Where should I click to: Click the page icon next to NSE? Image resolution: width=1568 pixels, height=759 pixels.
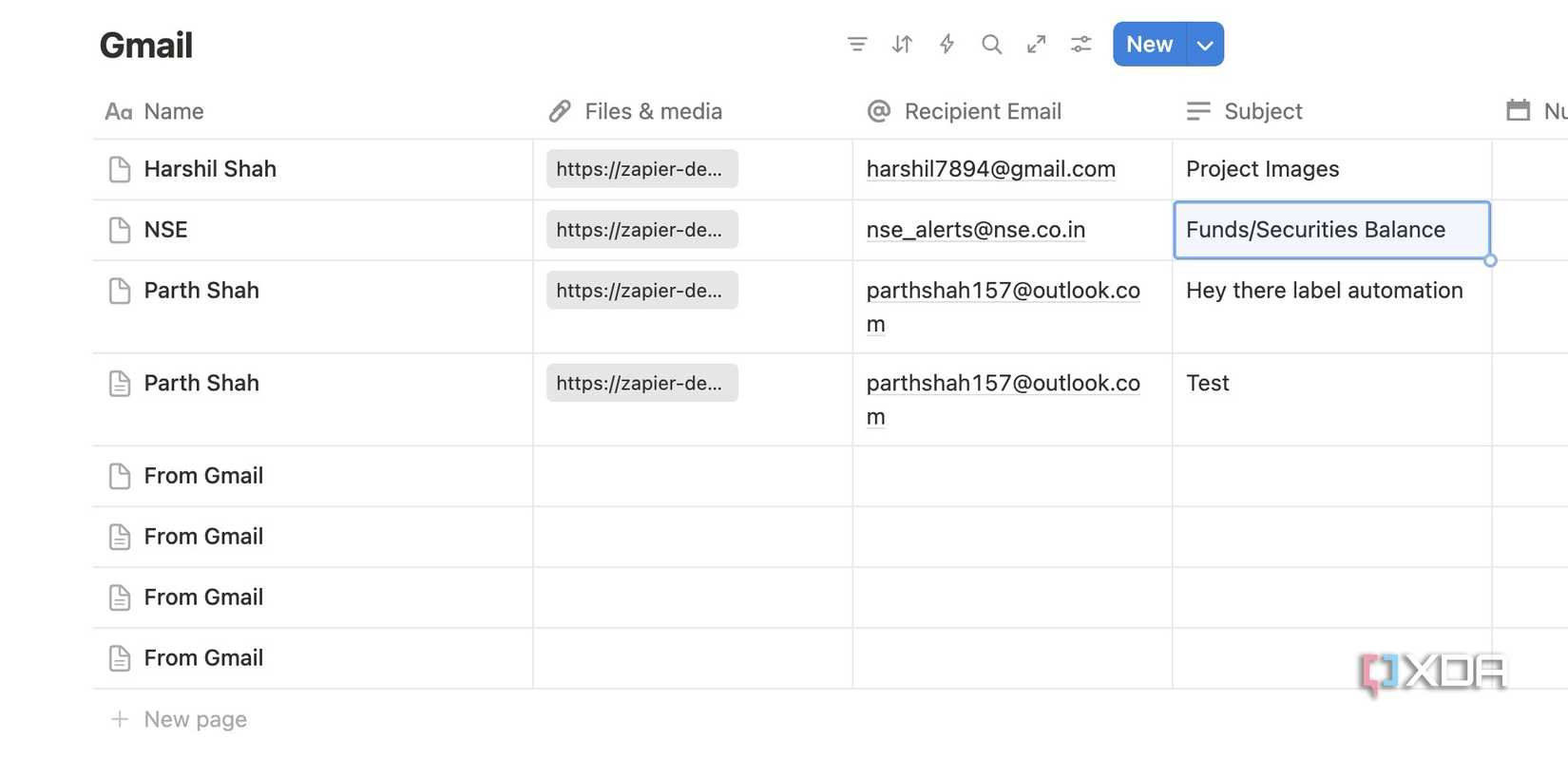tap(118, 229)
